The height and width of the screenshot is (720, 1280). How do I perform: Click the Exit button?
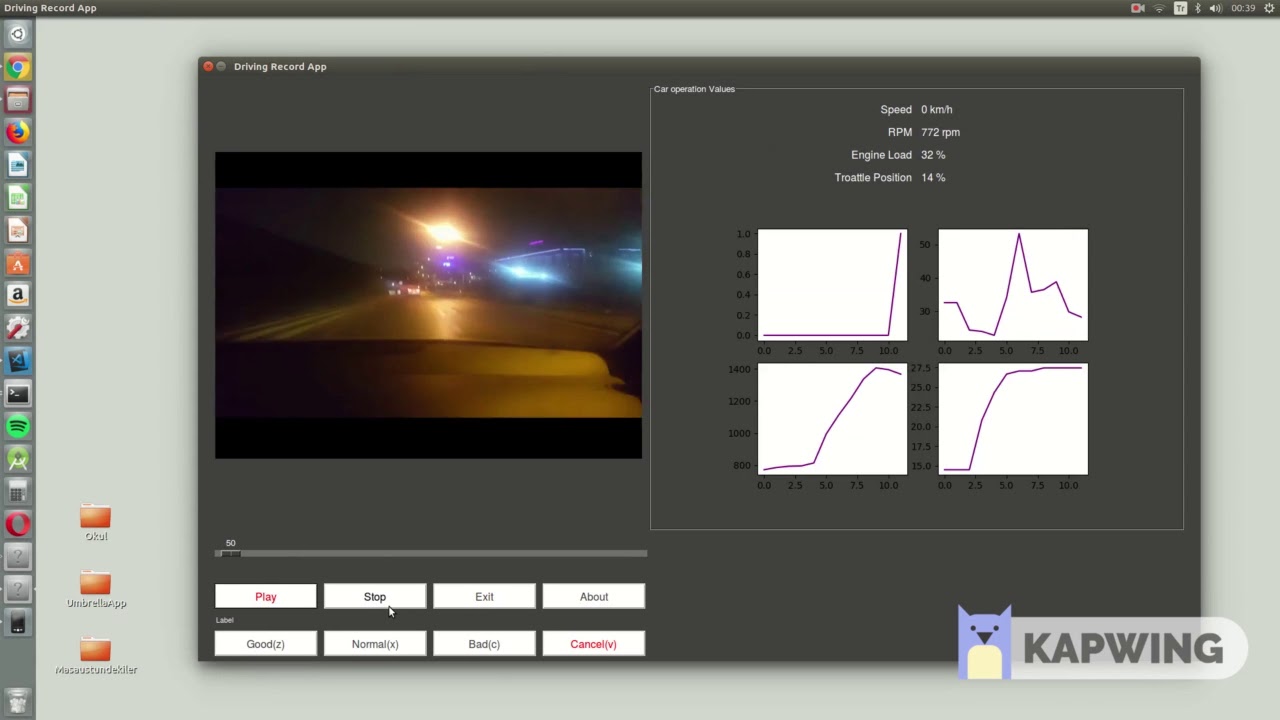tap(484, 597)
